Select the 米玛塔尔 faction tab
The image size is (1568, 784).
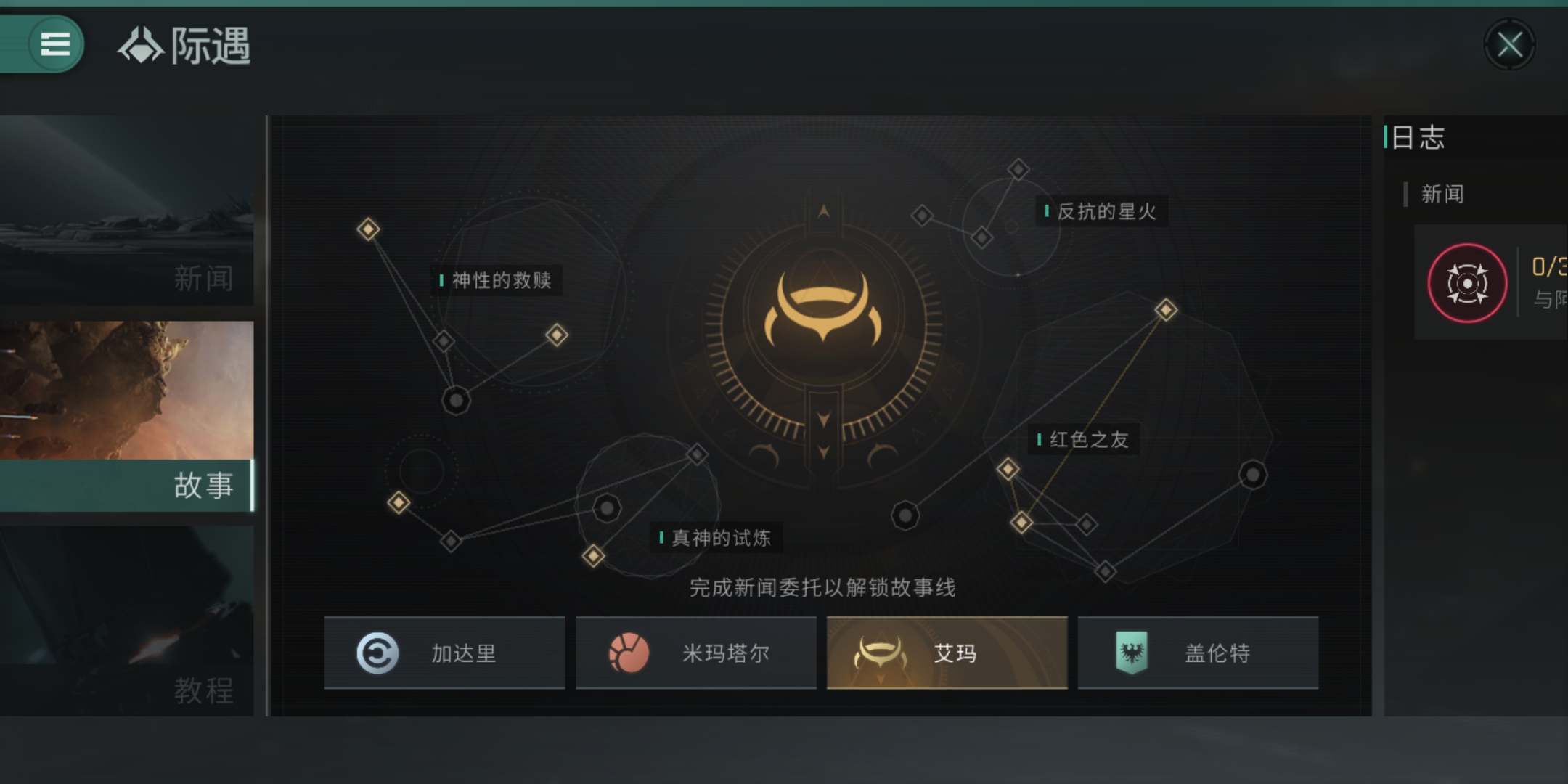tap(696, 653)
